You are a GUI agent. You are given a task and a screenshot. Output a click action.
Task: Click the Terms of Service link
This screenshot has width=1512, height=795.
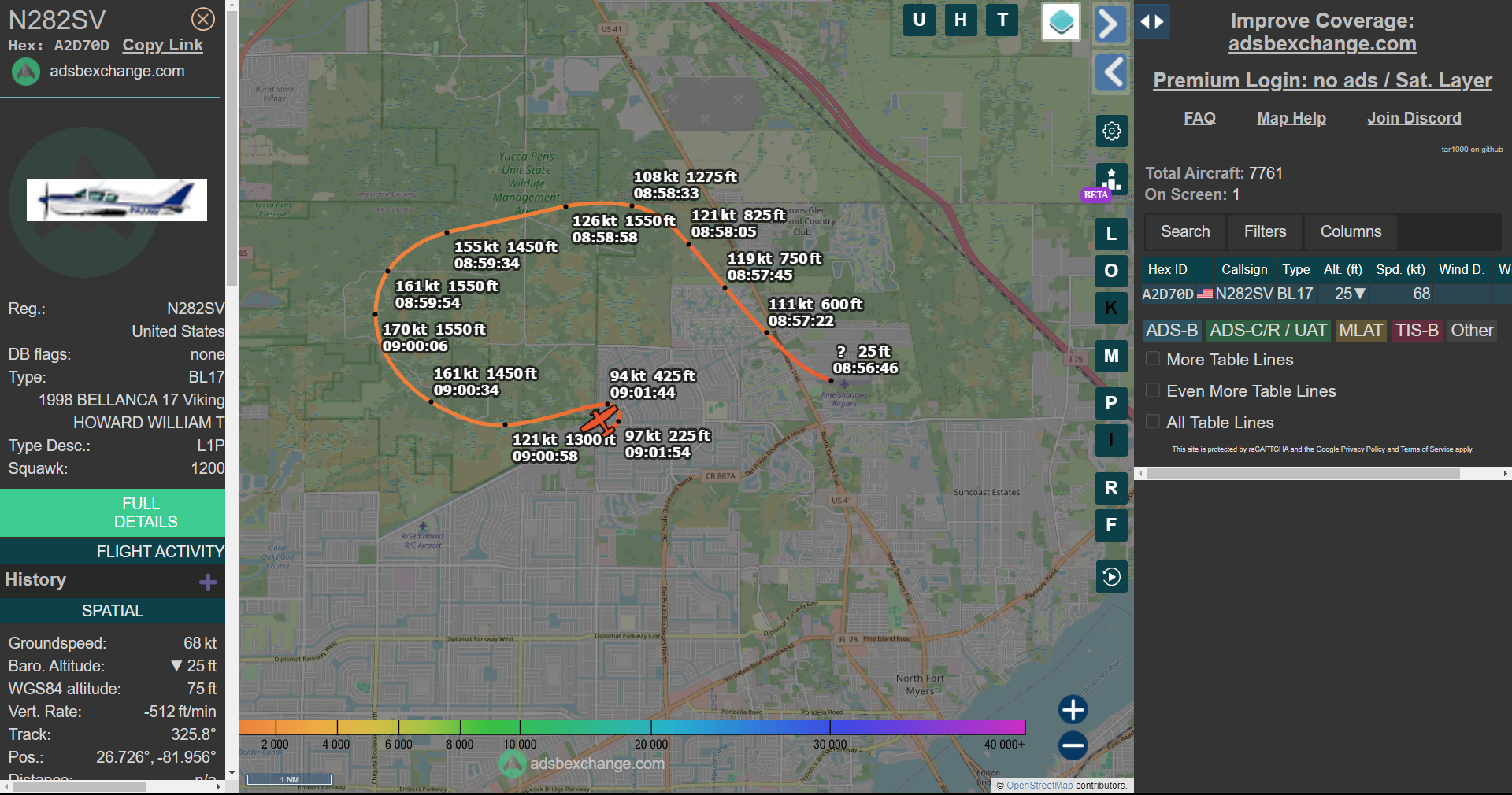click(1426, 449)
